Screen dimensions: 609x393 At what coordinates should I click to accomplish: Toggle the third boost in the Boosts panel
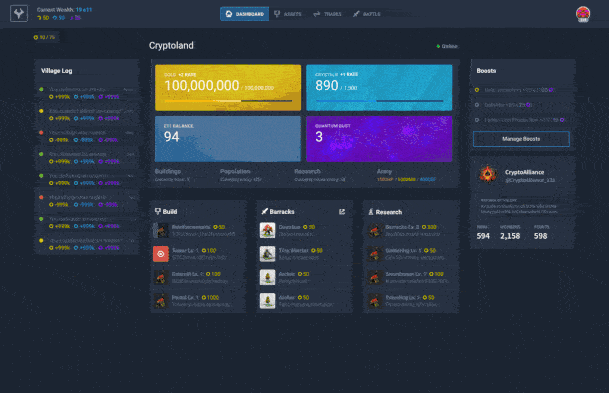pos(477,120)
